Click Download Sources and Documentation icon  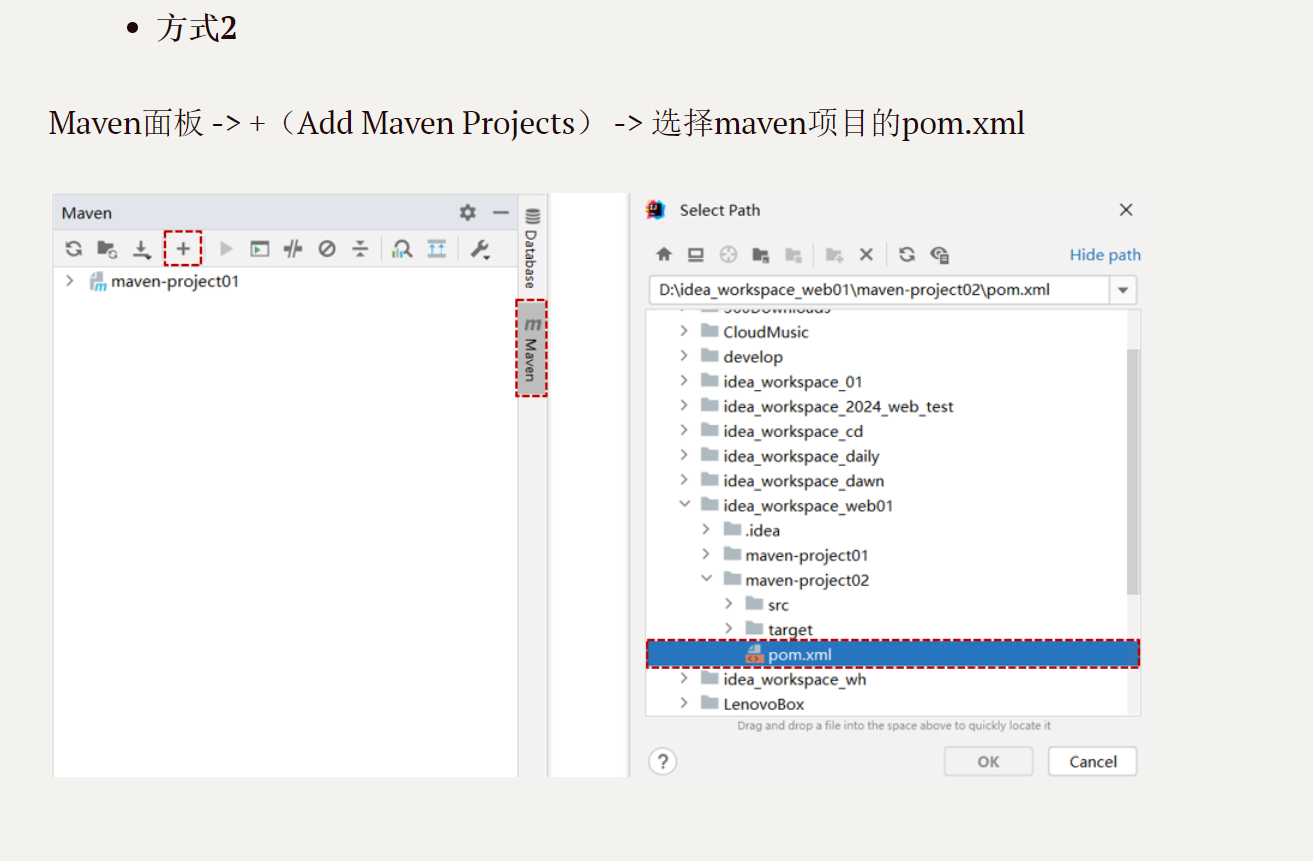point(142,249)
